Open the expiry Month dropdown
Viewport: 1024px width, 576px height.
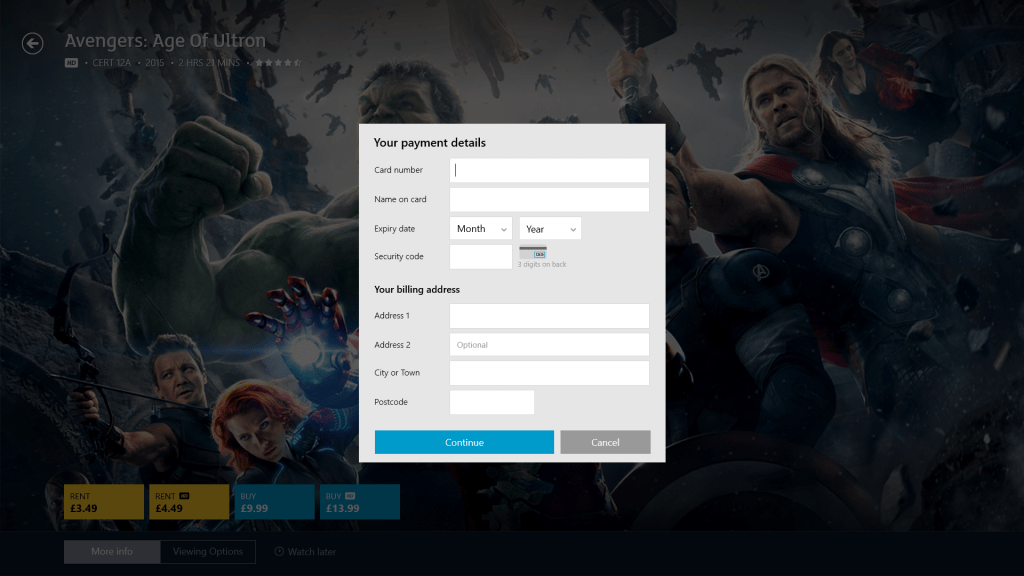(x=481, y=229)
